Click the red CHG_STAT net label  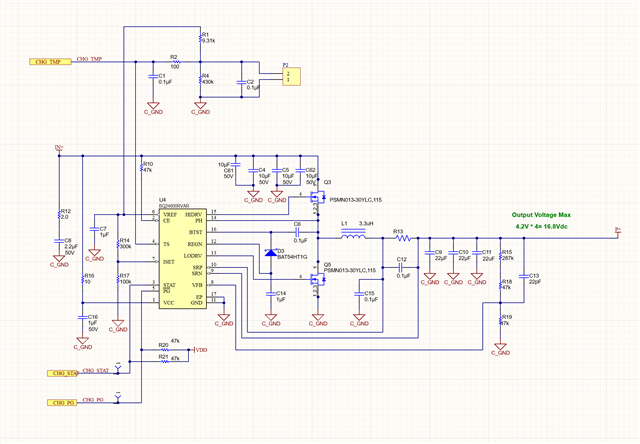coord(96,371)
